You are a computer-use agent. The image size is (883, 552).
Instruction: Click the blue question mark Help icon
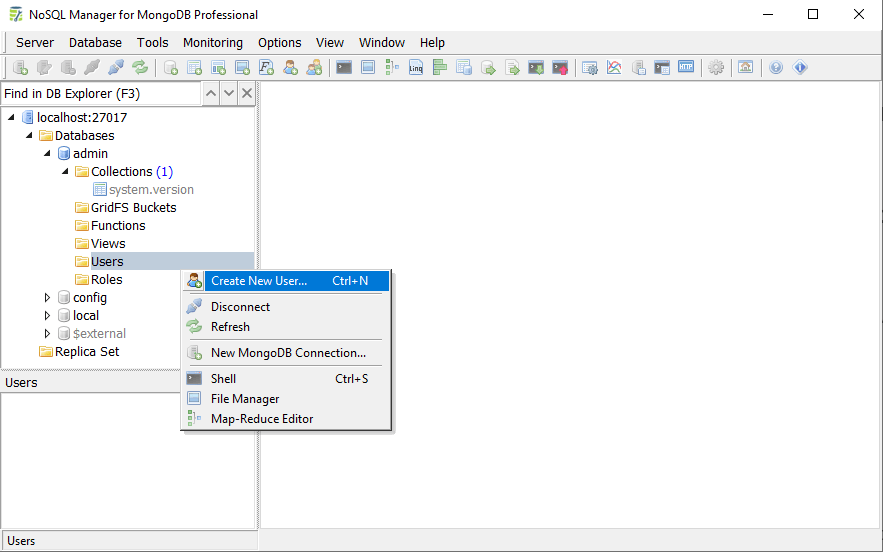click(x=776, y=68)
